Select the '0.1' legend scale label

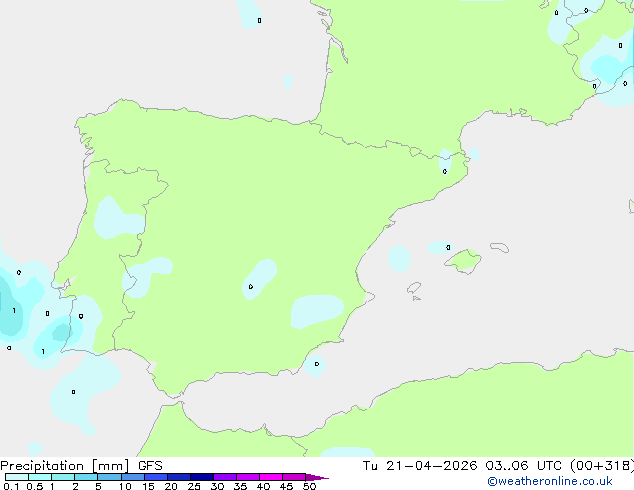click(x=11, y=486)
